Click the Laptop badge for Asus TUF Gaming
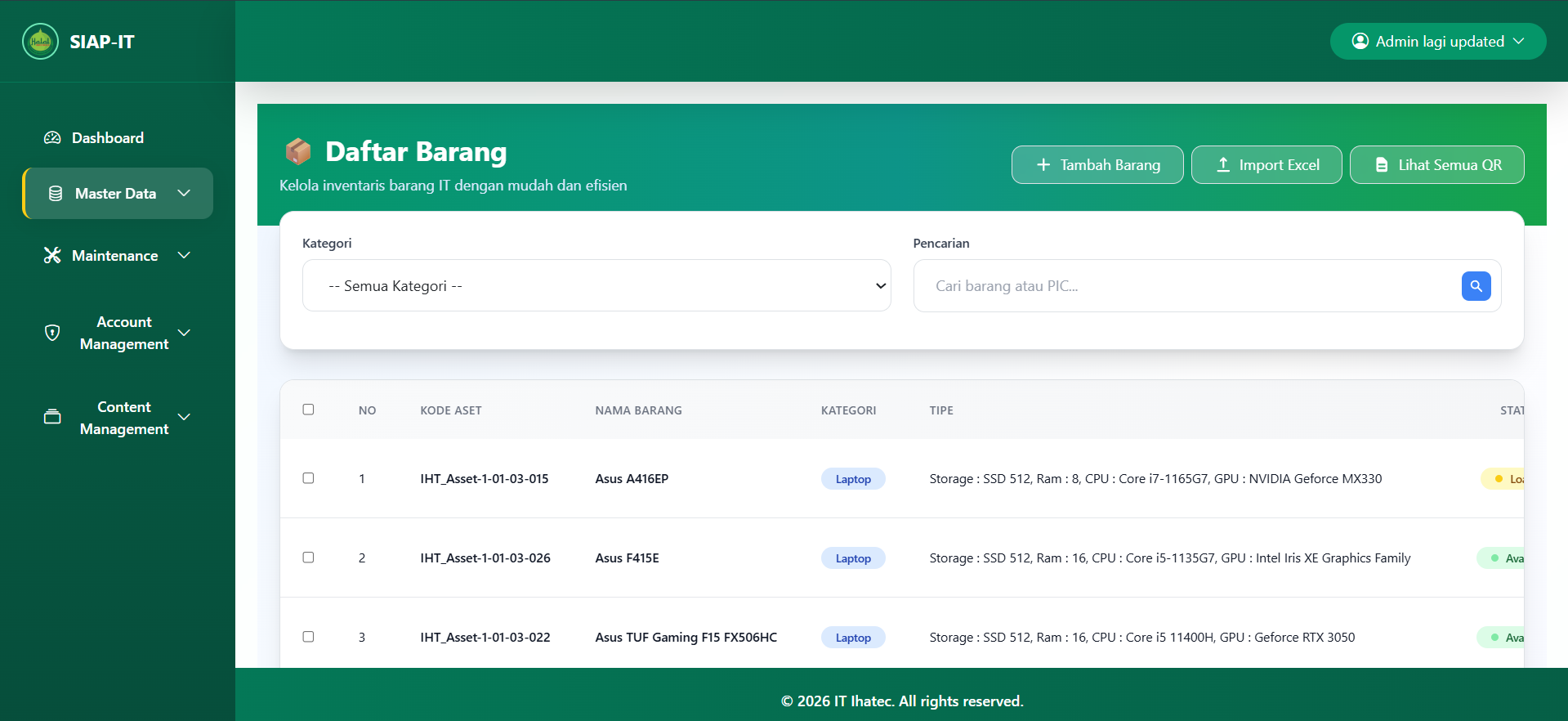The image size is (1568, 721). [853, 638]
